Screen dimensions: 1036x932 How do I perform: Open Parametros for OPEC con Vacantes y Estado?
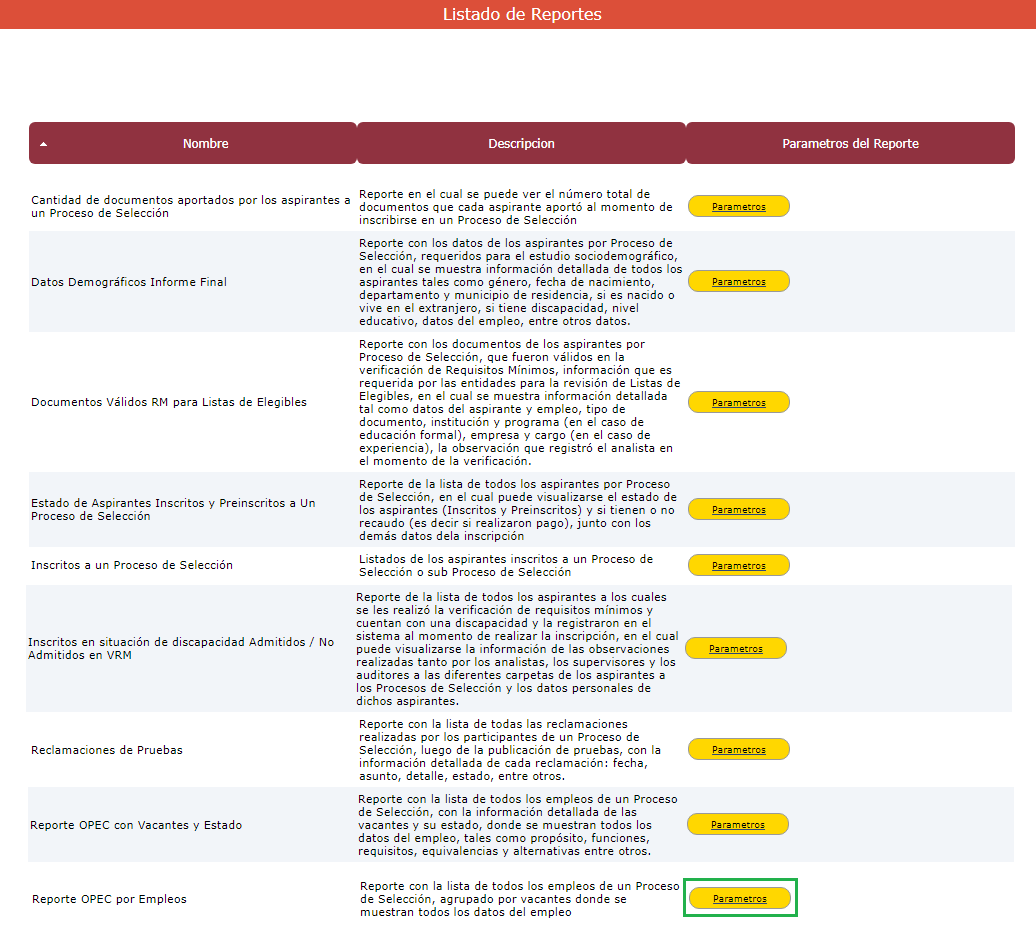[738, 824]
